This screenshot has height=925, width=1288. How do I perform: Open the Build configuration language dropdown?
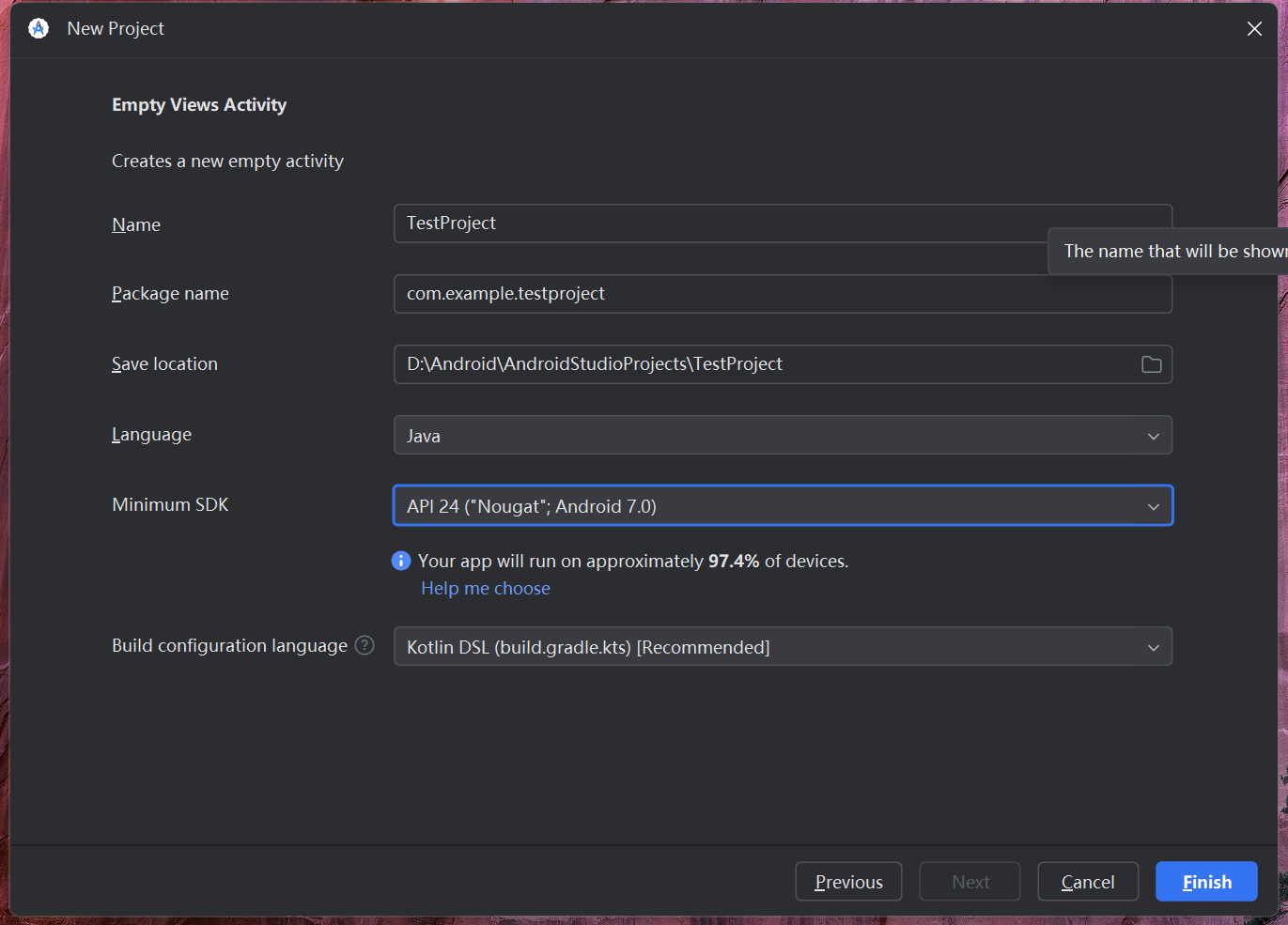pyautogui.click(x=783, y=646)
